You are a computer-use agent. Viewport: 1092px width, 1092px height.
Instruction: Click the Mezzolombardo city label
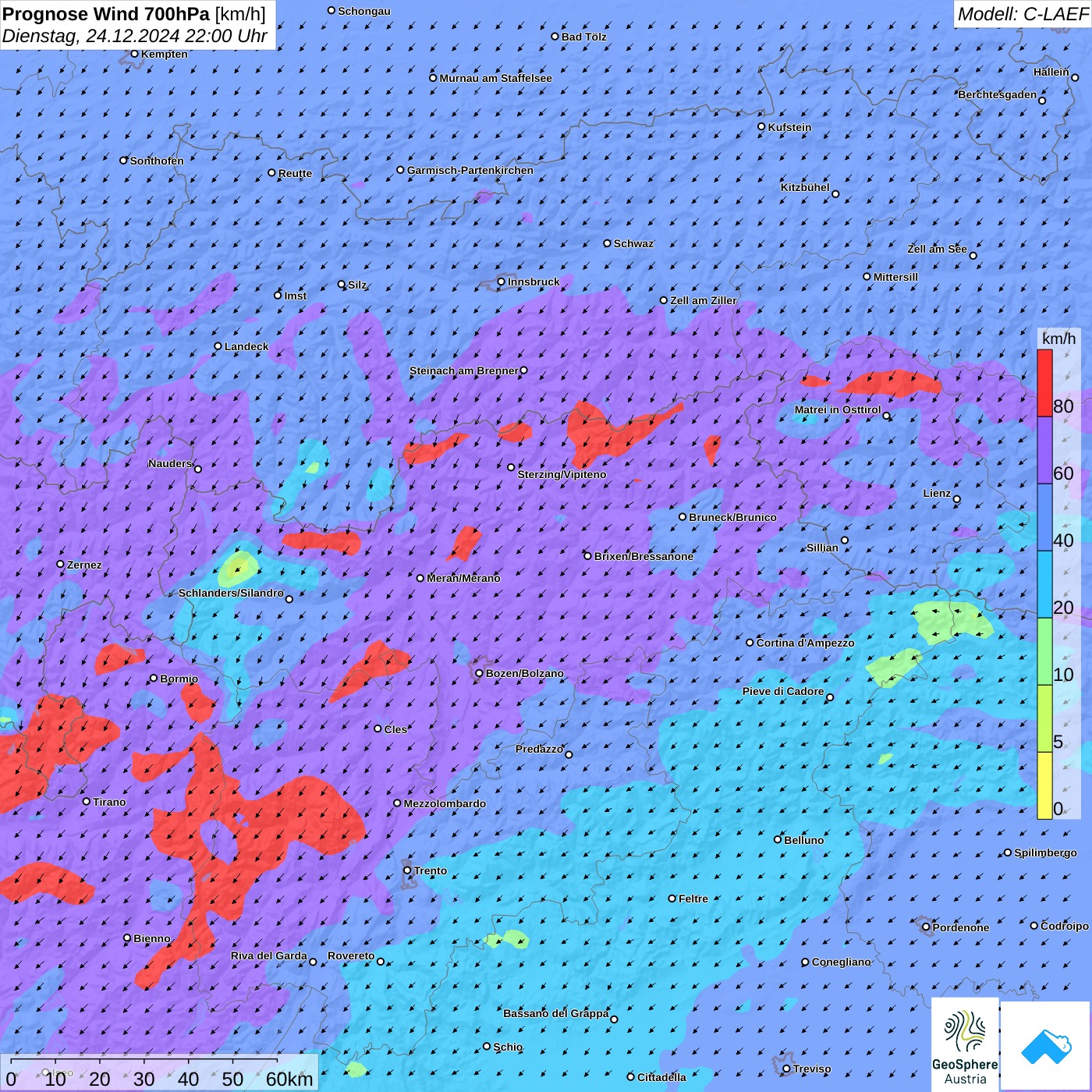pyautogui.click(x=445, y=803)
